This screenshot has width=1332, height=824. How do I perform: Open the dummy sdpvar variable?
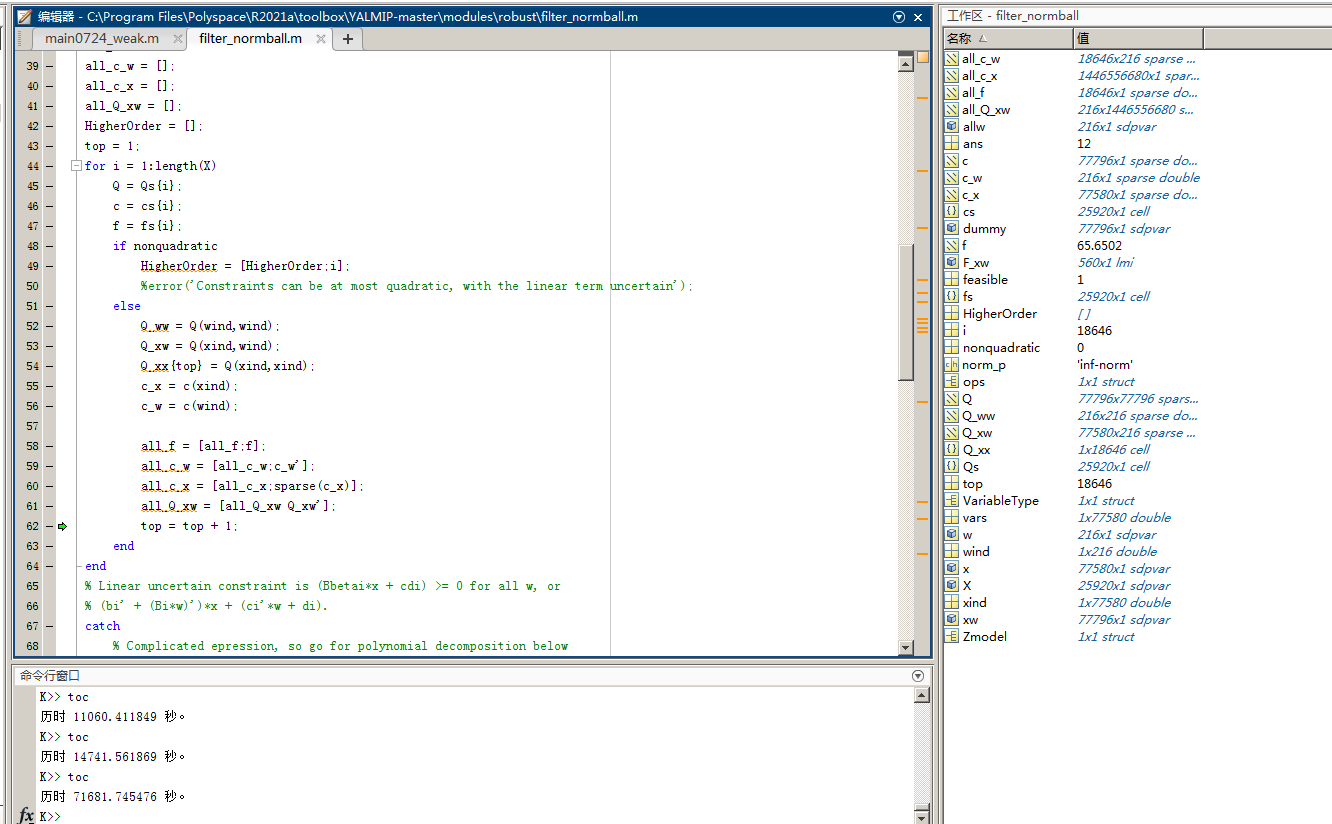(x=976, y=228)
